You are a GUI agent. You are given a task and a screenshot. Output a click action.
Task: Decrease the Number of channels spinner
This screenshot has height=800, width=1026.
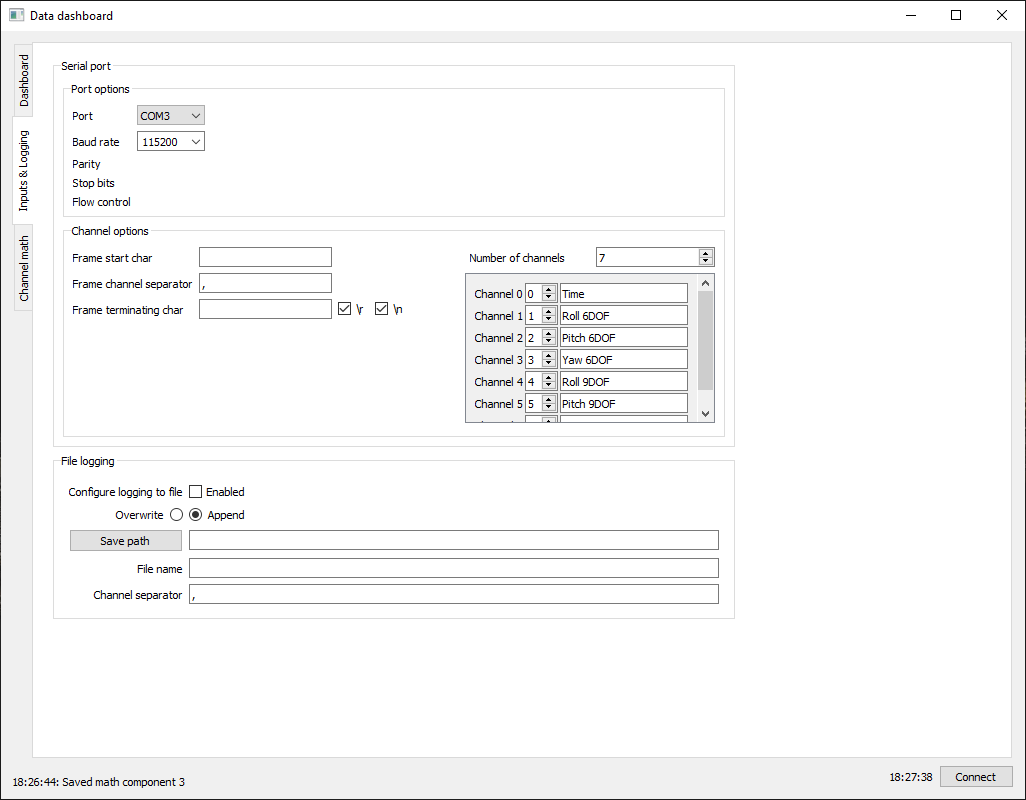706,262
